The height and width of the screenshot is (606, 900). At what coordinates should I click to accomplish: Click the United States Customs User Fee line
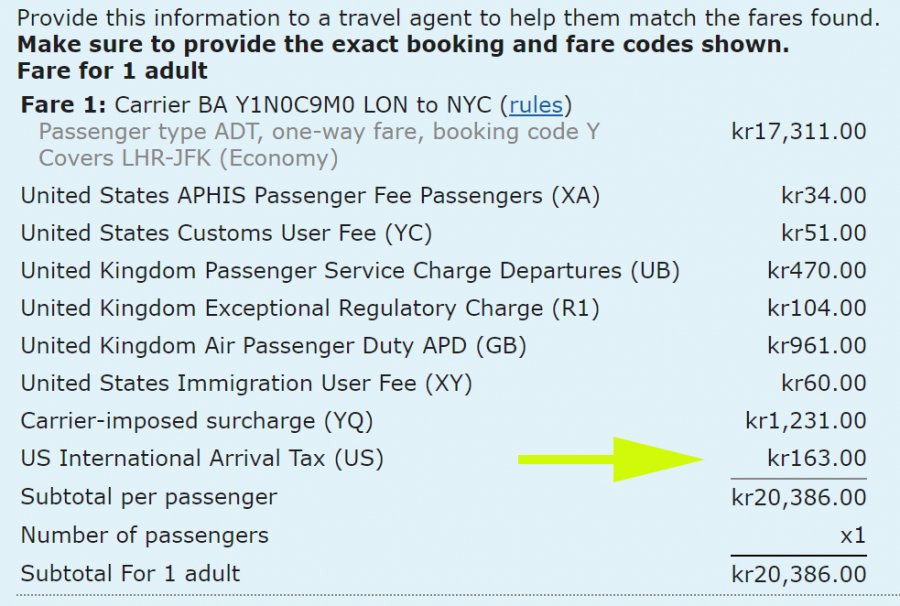[x=226, y=233]
